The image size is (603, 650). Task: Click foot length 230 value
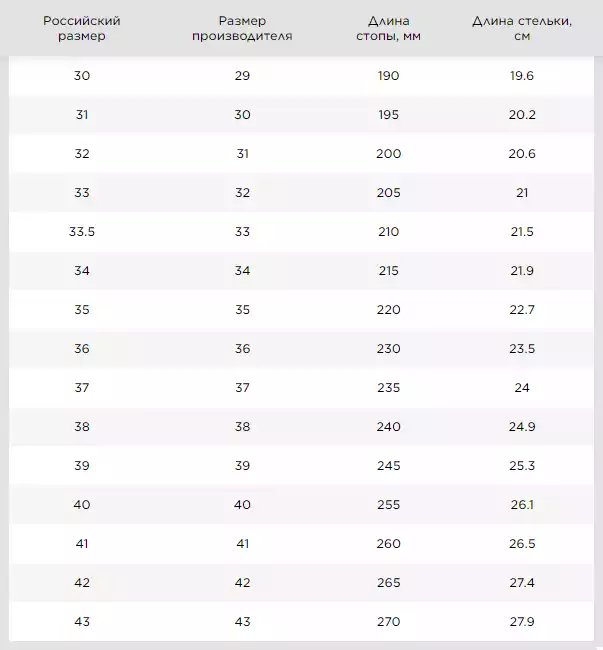[389, 349]
